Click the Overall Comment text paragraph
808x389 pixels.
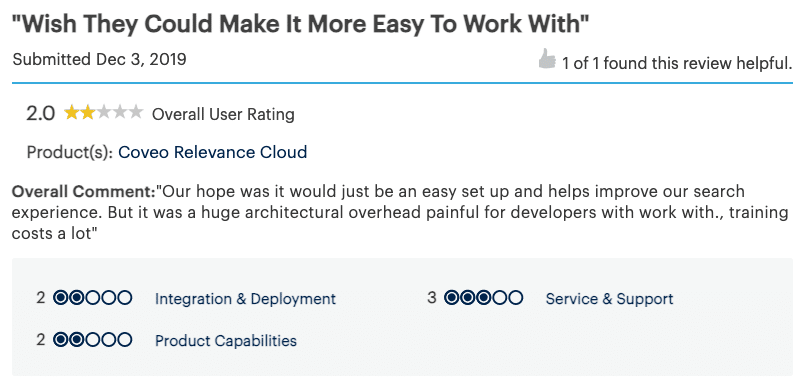[400, 212]
